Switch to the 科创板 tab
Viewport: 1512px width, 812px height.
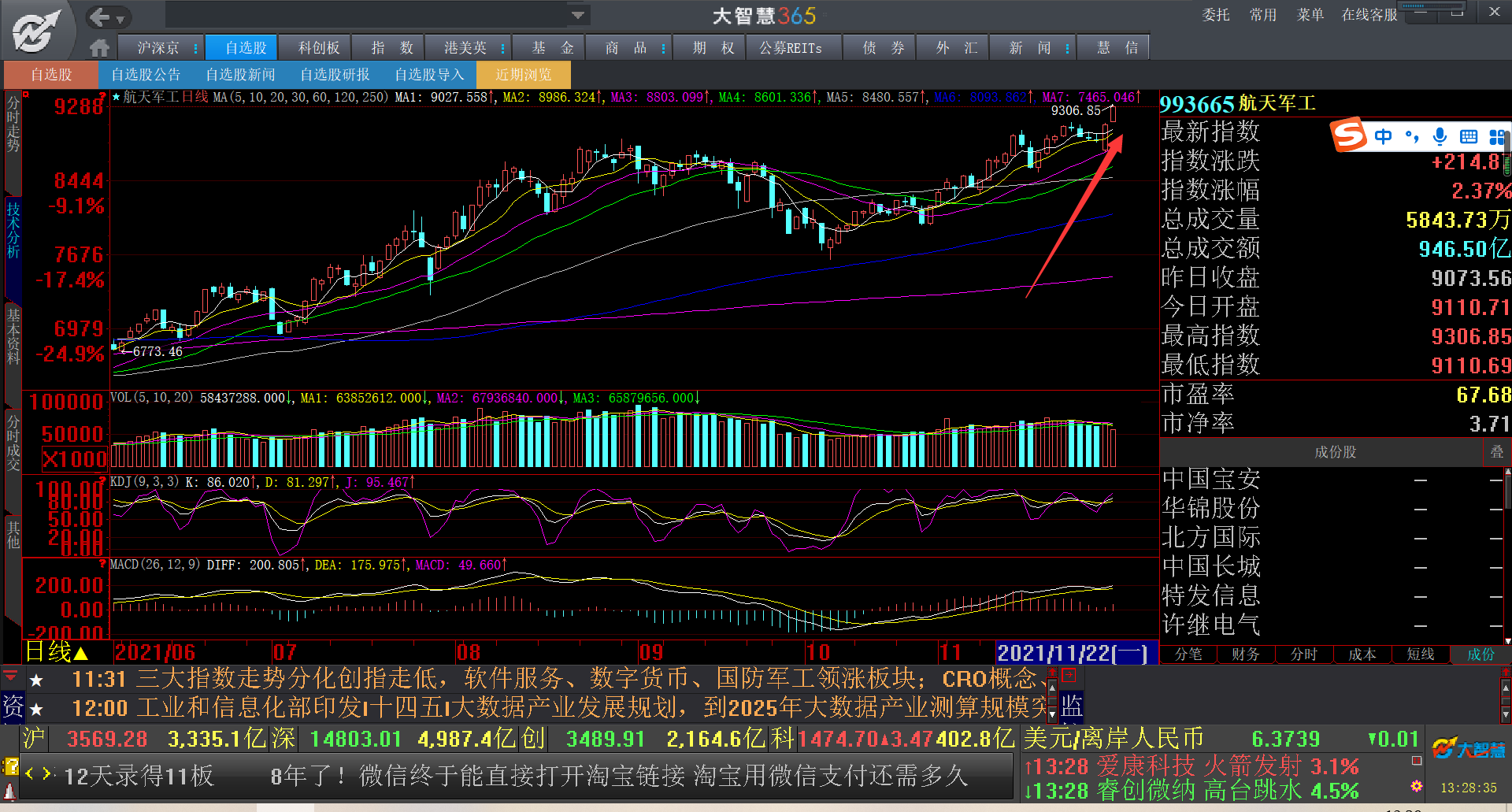pos(319,48)
